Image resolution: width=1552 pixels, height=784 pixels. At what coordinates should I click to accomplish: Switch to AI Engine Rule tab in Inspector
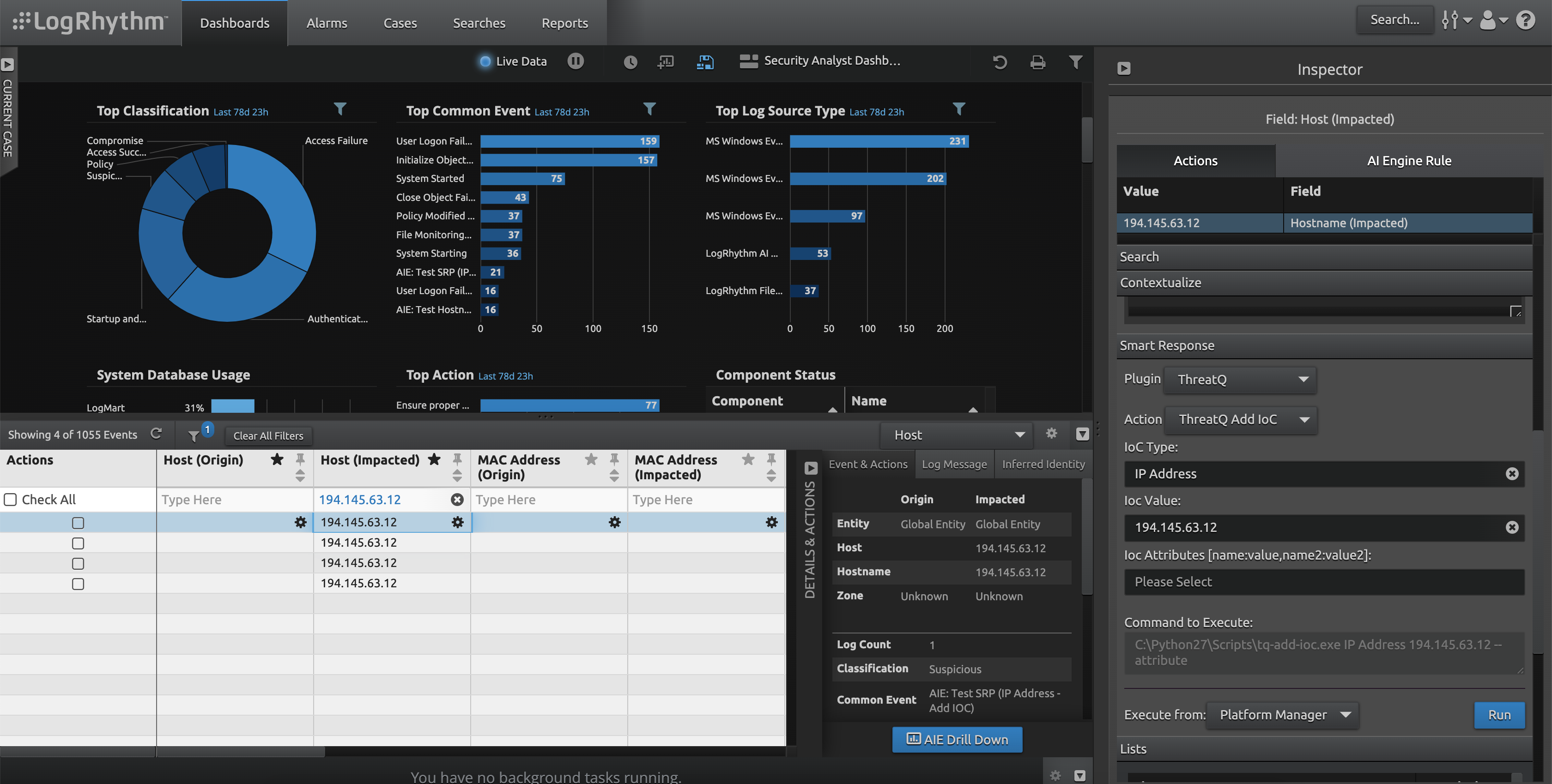point(1409,161)
